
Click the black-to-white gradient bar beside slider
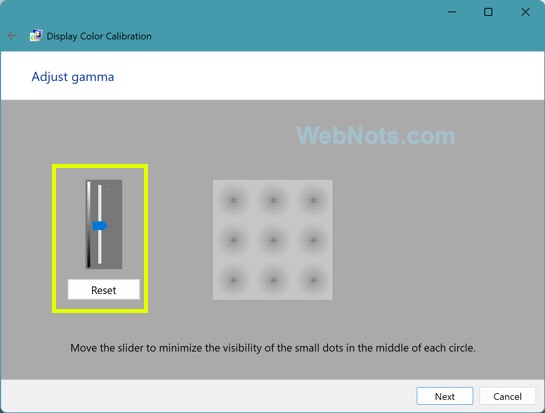tap(89, 224)
